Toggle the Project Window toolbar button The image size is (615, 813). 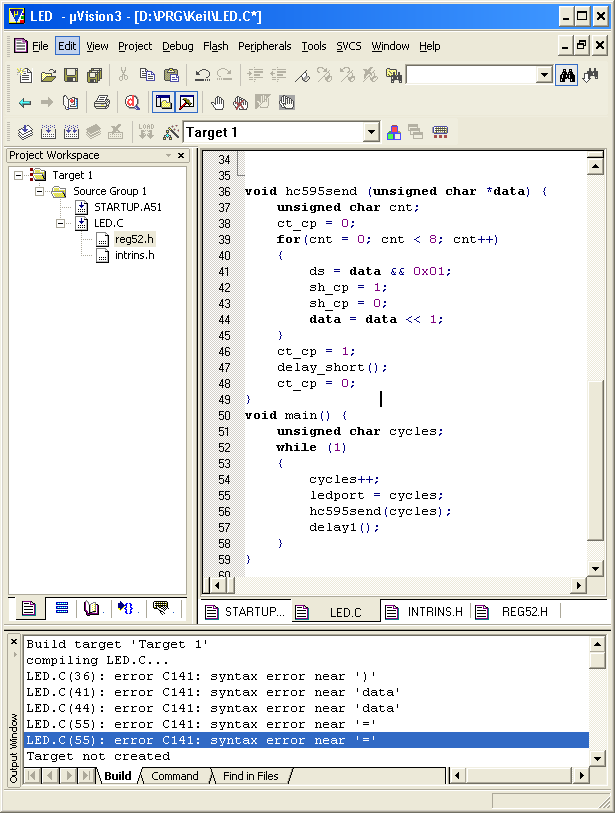coord(163,102)
